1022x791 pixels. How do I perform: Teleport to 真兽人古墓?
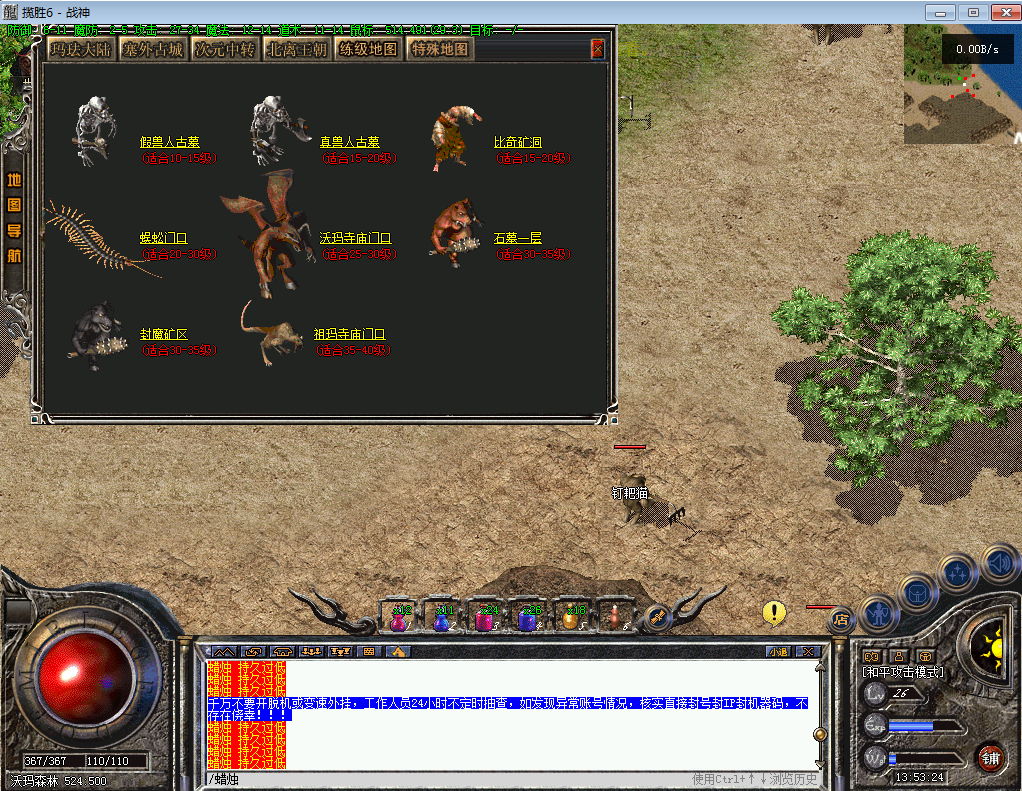pos(349,141)
